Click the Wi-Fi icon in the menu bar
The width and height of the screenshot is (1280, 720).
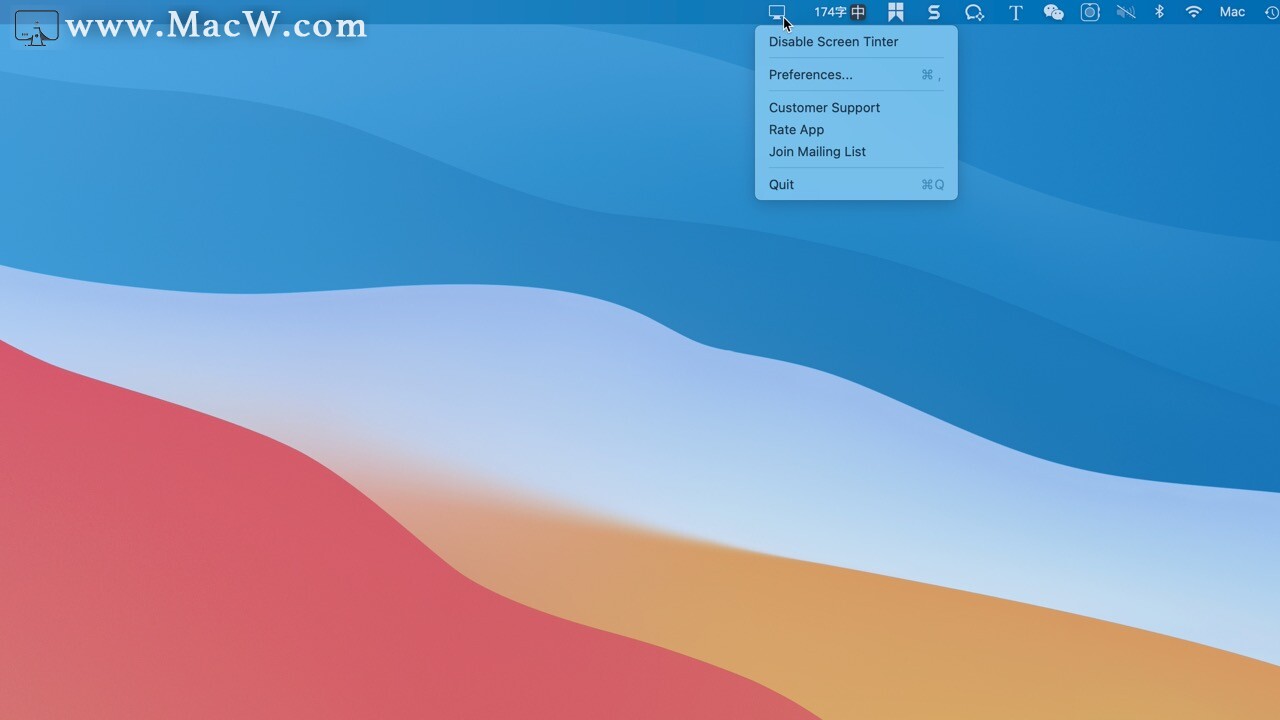point(1193,12)
